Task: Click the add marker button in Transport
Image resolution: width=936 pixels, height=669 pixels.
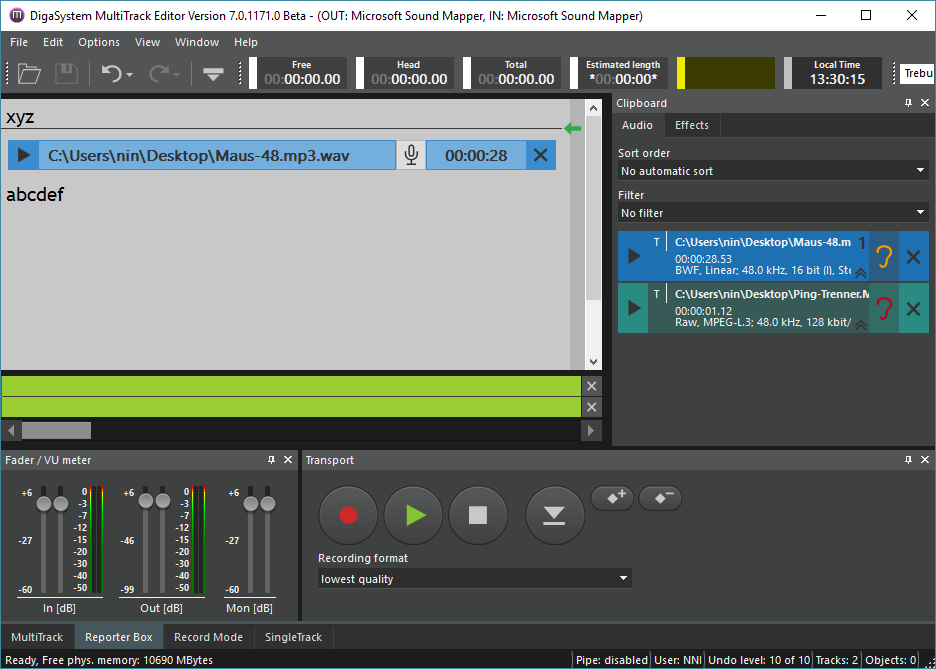Action: point(613,497)
